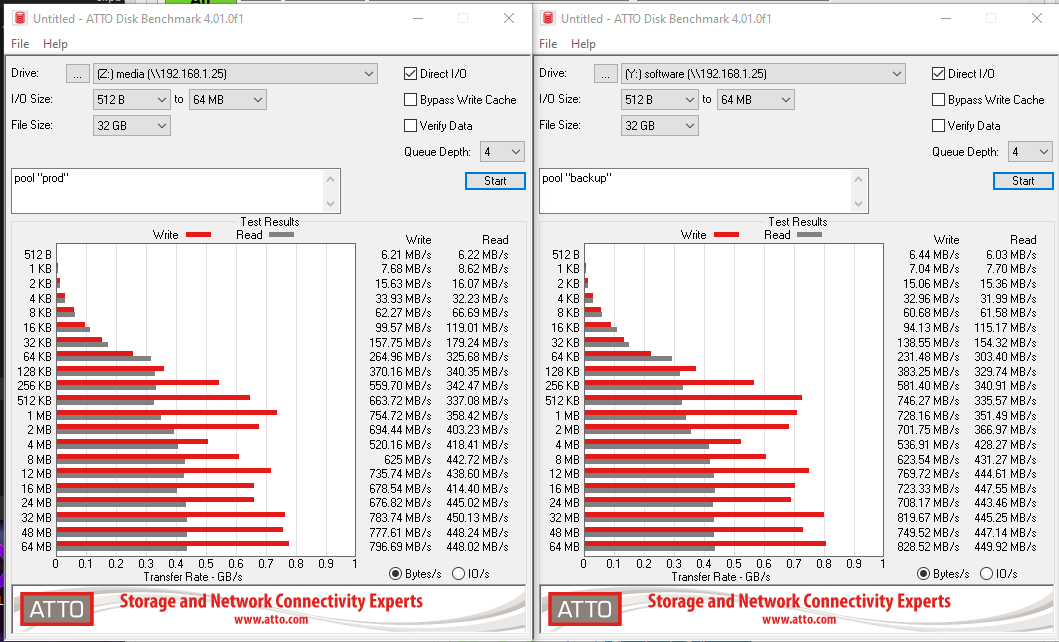Click into the pool "prod" description text box
Image resolution: width=1059 pixels, height=642 pixels.
[x=167, y=191]
